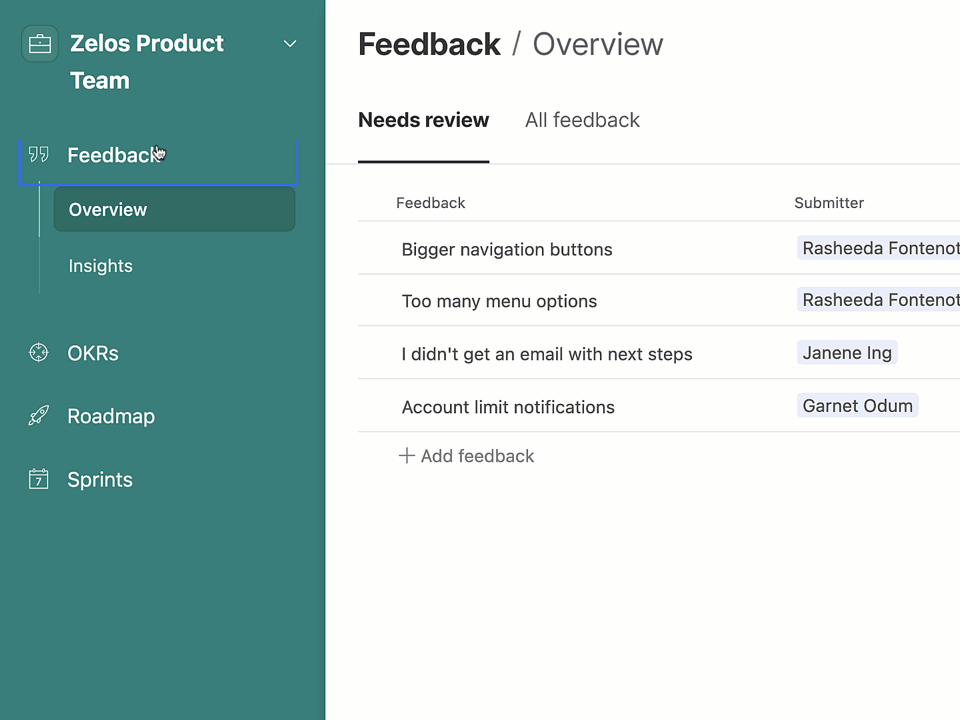The width and height of the screenshot is (960, 720).
Task: Open the Account limit notifications feedback row
Action: [x=508, y=407]
